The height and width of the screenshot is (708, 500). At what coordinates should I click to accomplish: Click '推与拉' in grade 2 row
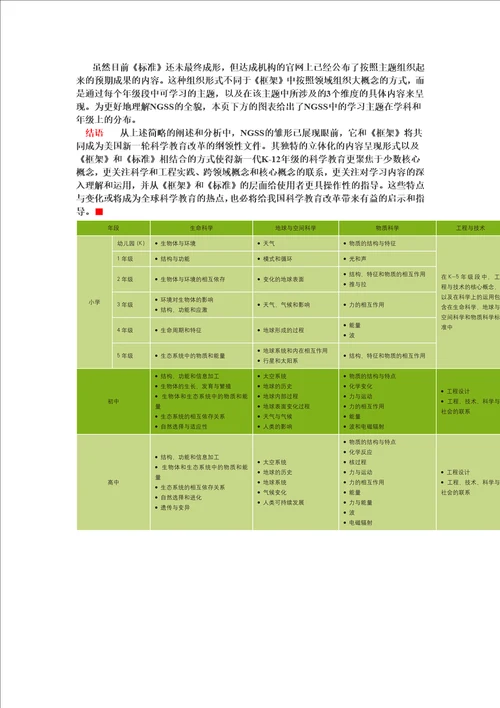(x=358, y=284)
